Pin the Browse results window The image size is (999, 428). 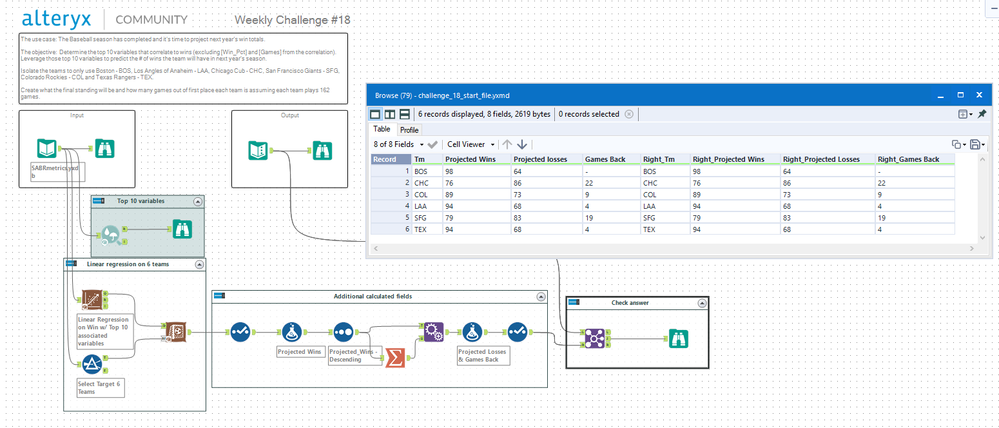[982, 114]
